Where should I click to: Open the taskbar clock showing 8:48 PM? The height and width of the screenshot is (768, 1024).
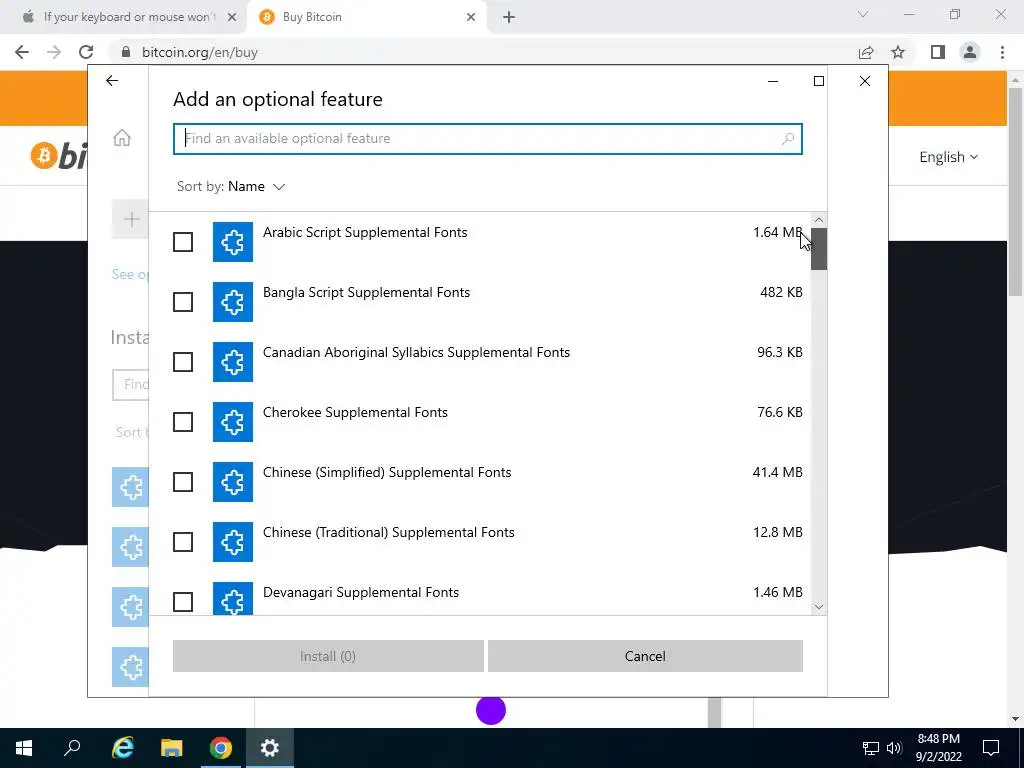tap(938, 748)
